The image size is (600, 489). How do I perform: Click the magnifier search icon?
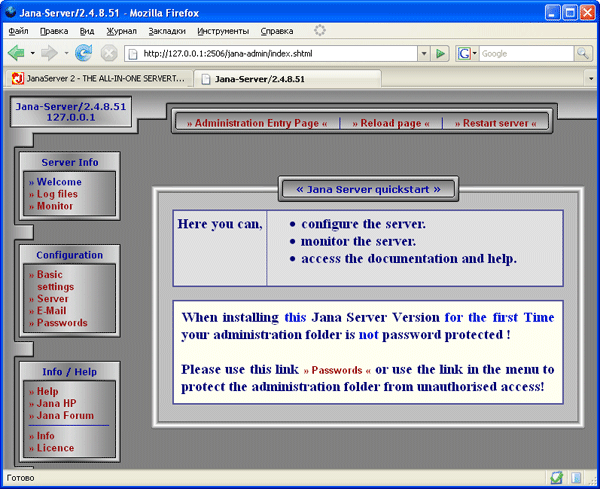[x=583, y=54]
